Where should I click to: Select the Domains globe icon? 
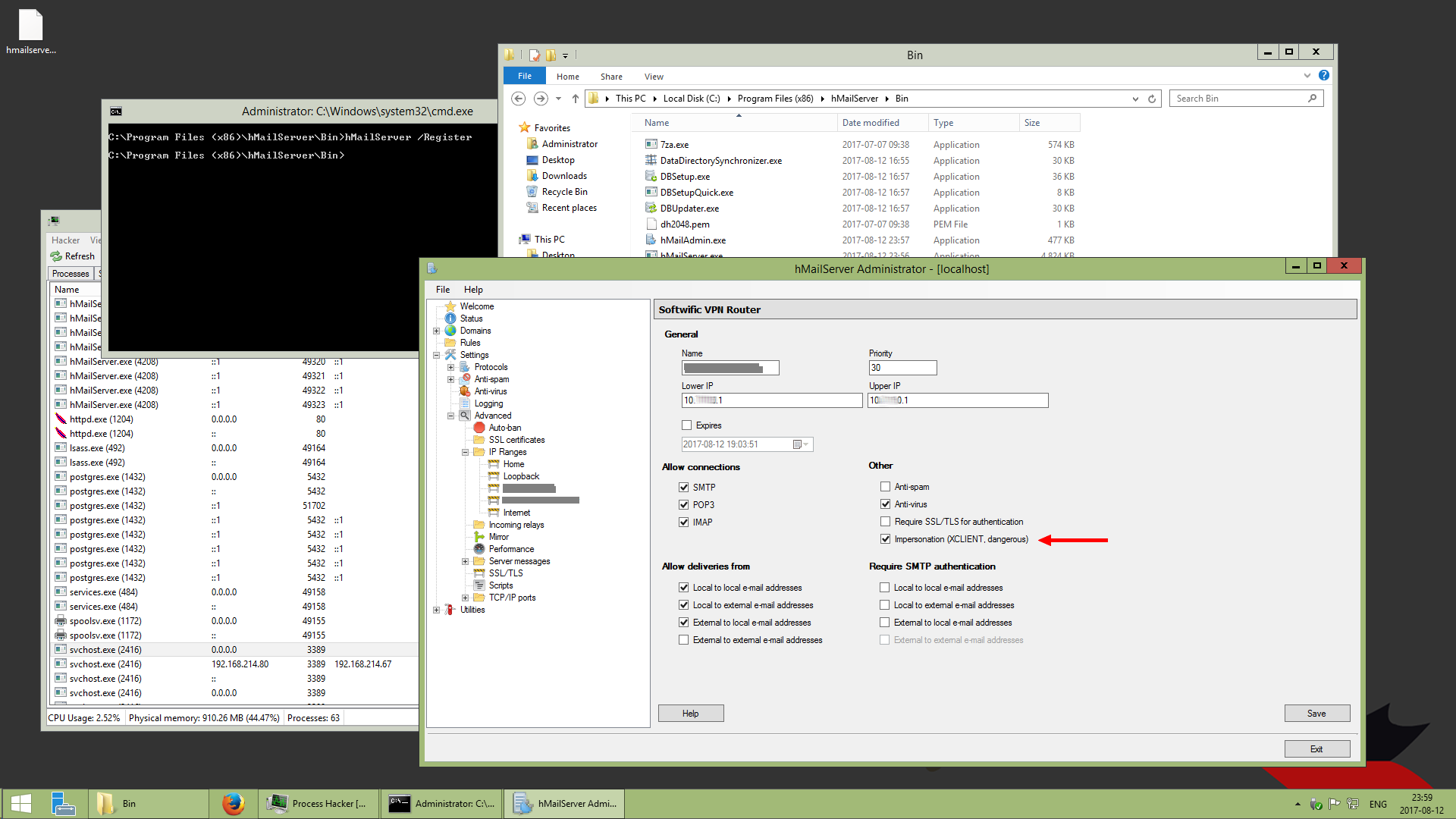[450, 331]
